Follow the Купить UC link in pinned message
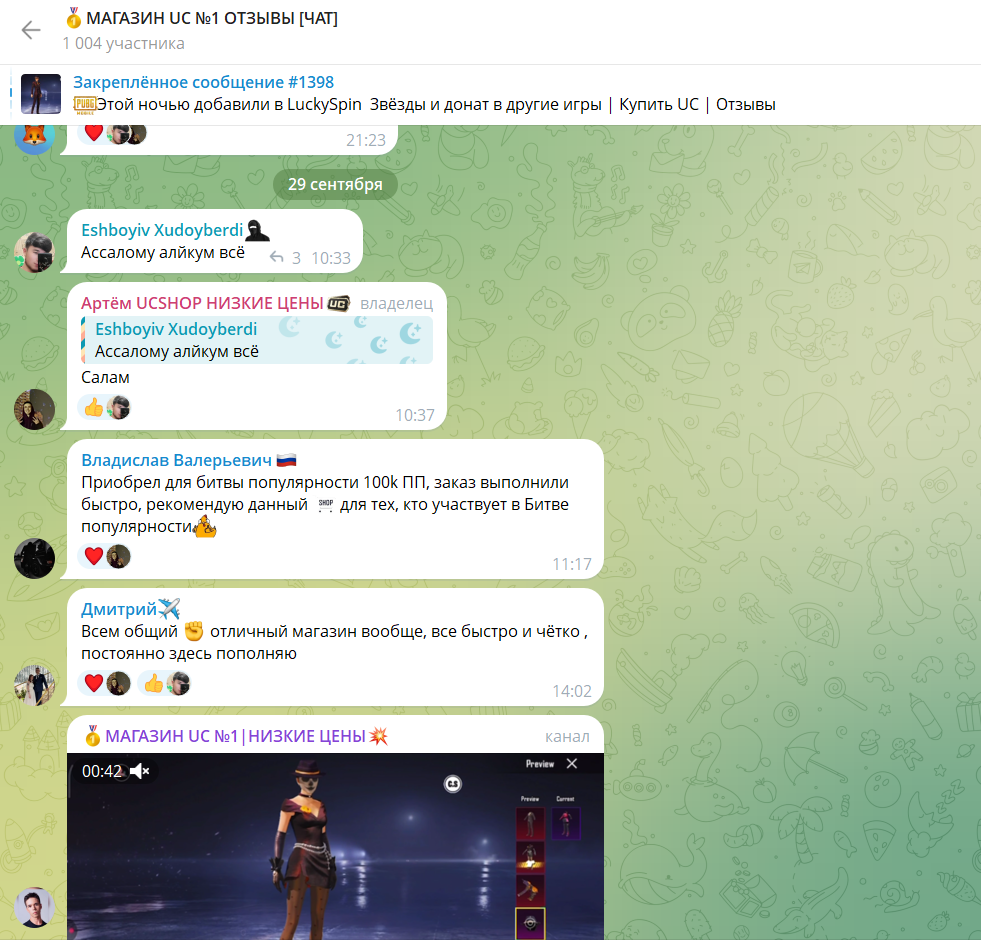Viewport: 981px width, 951px height. (658, 104)
